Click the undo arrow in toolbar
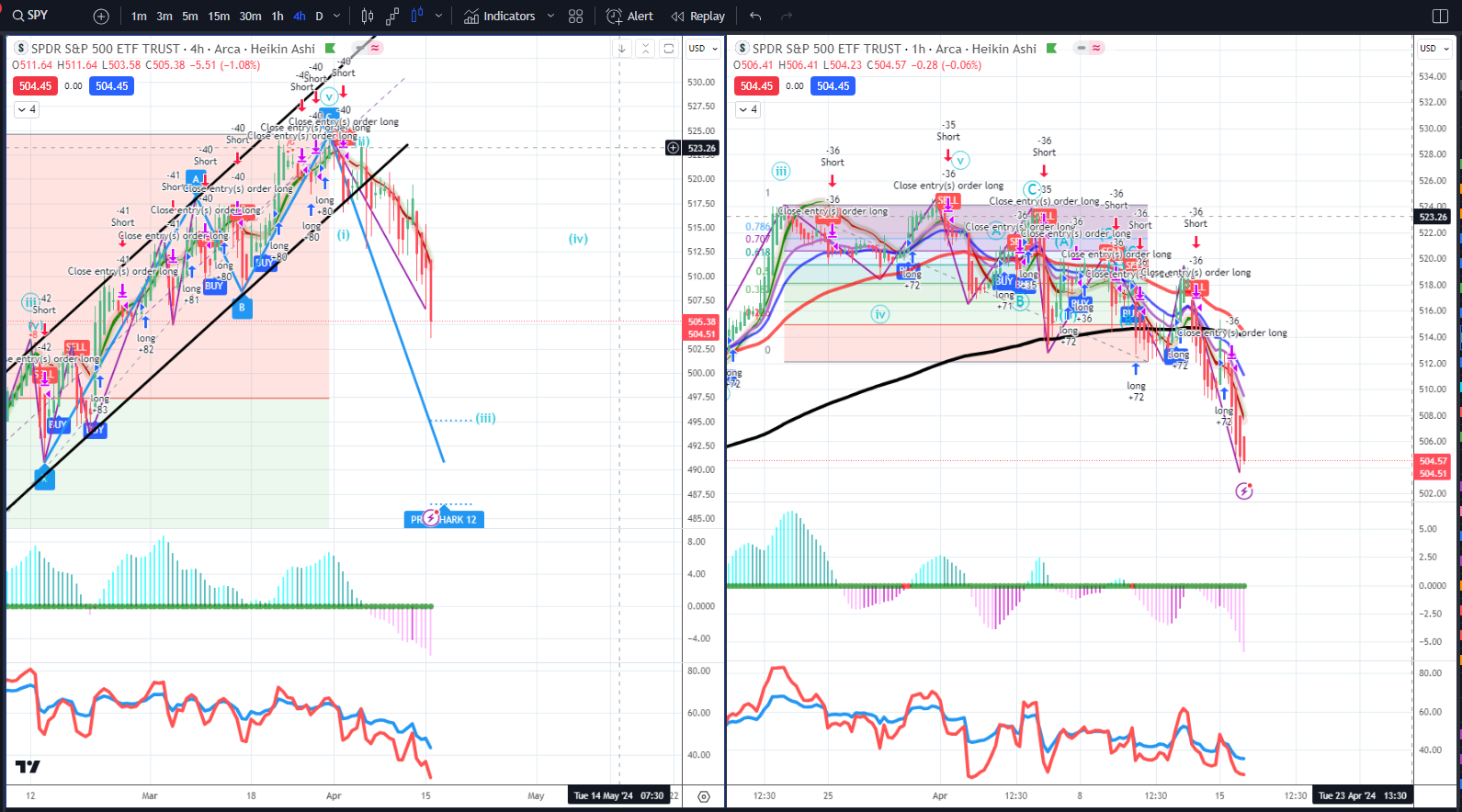Screen dimensions: 1462x812 [x=755, y=16]
